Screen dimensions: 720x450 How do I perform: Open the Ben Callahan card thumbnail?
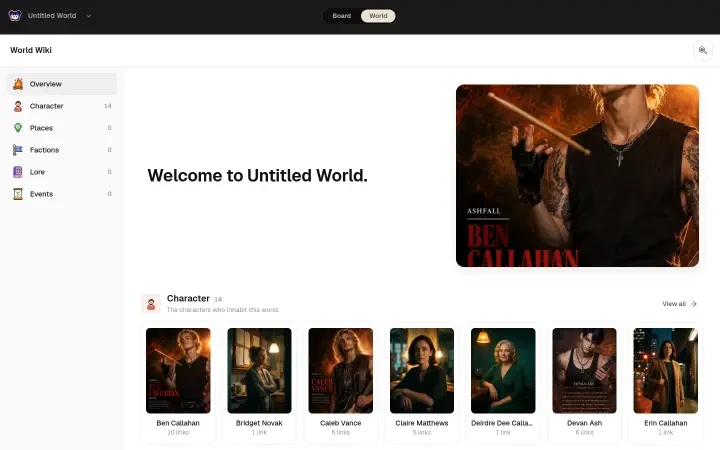pos(178,371)
